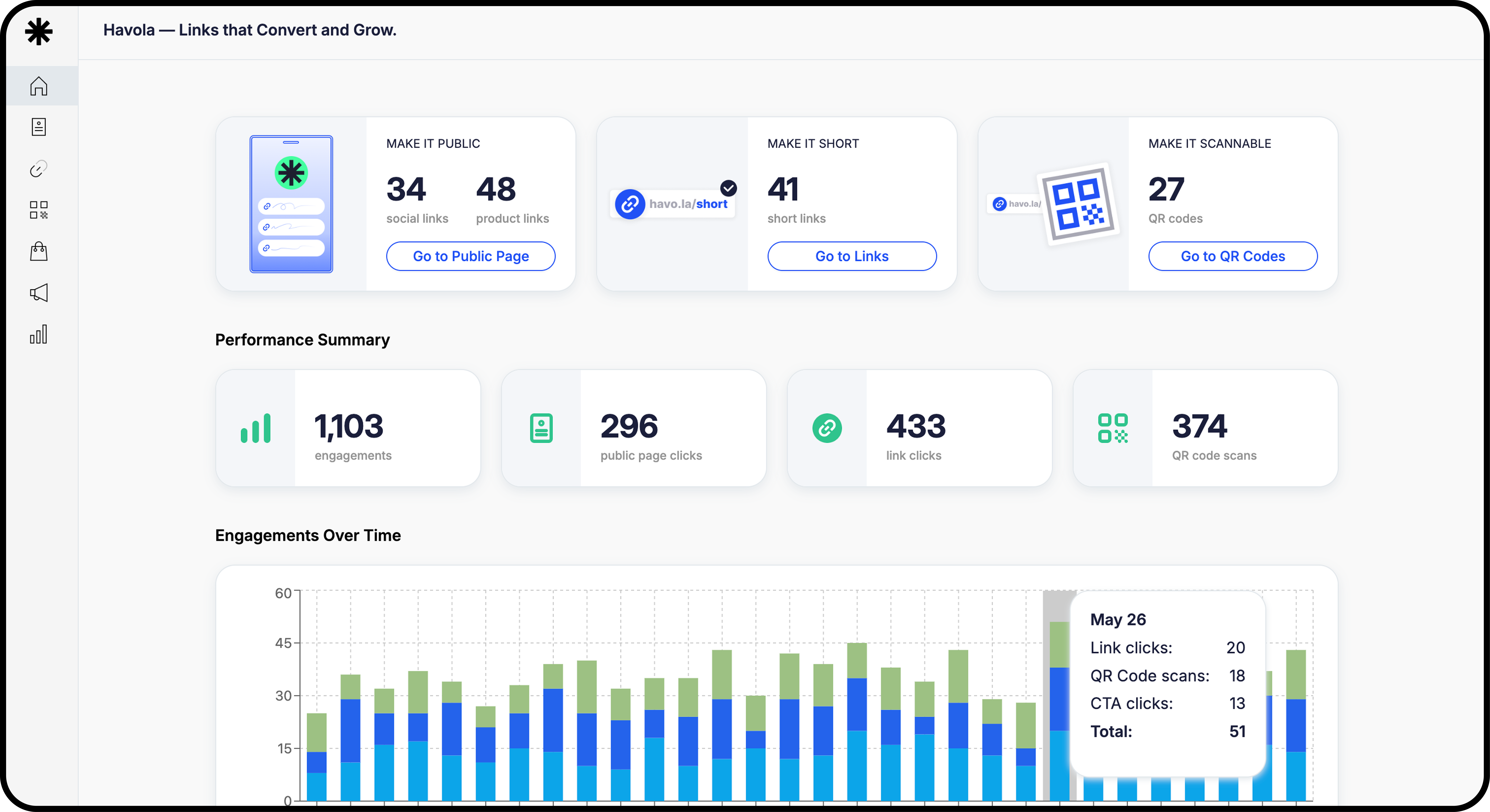Click the green public page clicks icon
Screen dimensions: 1490x812
541,428
